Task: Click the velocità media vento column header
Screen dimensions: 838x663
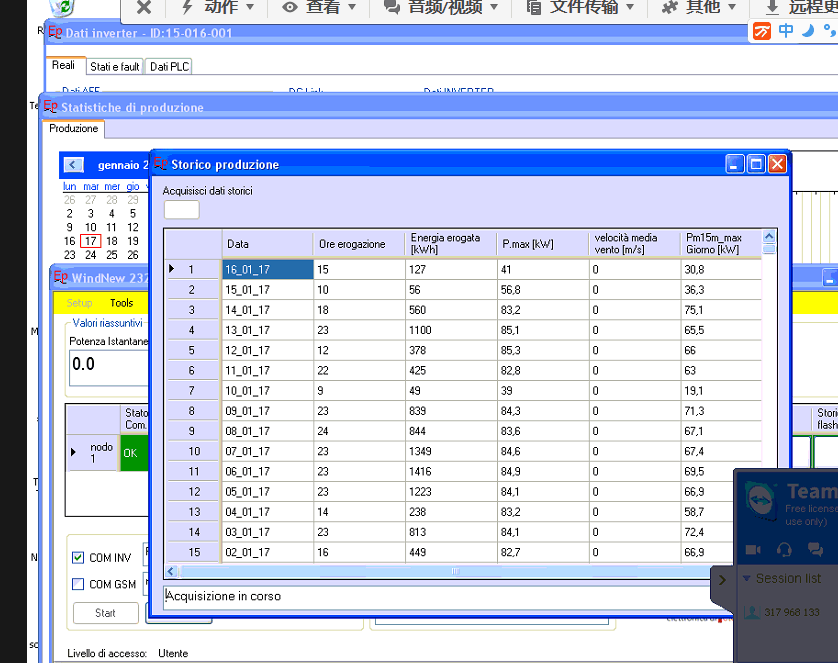Action: (x=635, y=244)
